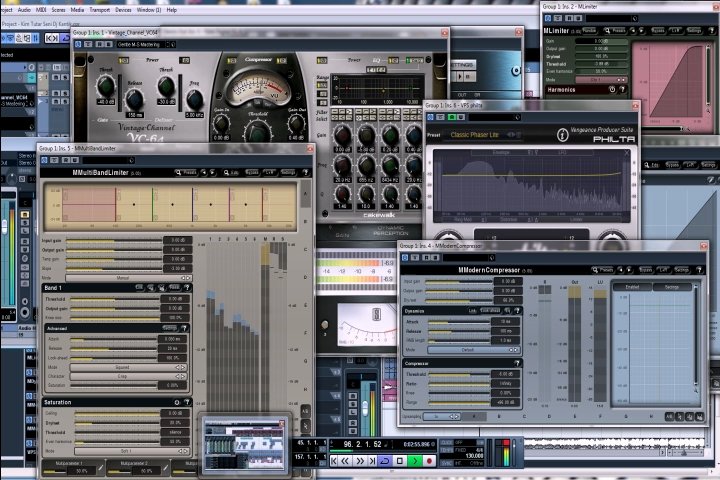Click the time display 0:02:55.896

[x=416, y=444]
